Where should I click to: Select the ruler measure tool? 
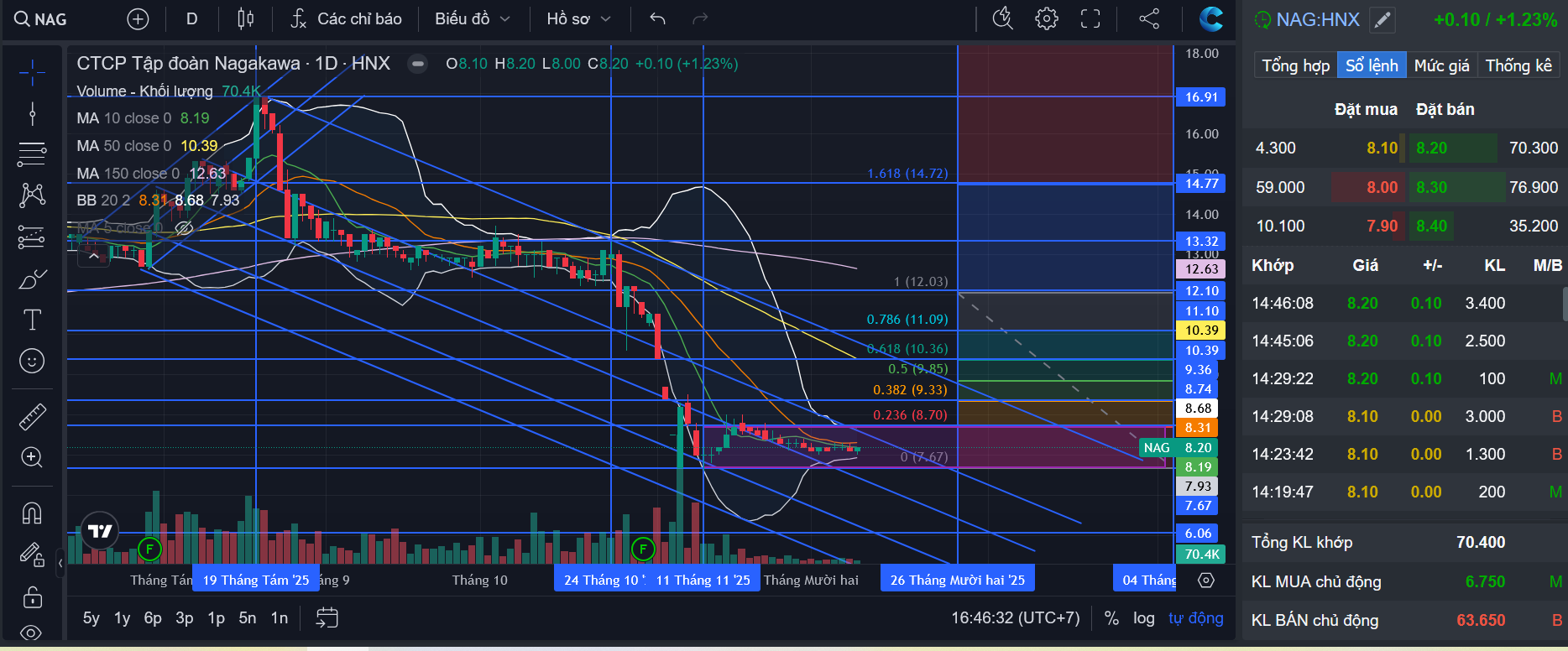click(x=32, y=416)
